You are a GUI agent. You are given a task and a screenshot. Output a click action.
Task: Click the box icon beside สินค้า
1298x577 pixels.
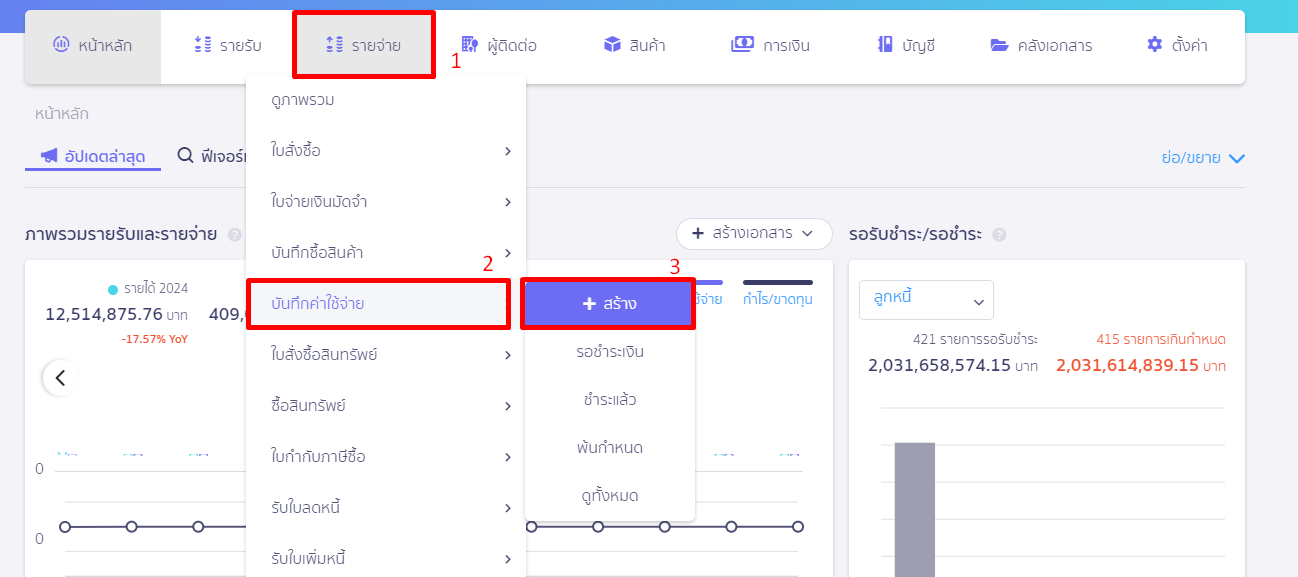(x=613, y=45)
